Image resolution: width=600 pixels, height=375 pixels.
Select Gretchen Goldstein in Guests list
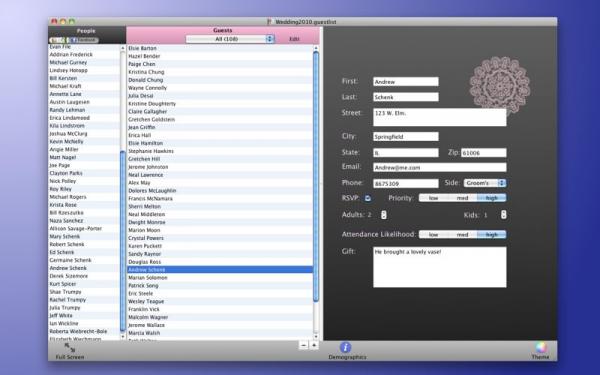pyautogui.click(x=220, y=119)
